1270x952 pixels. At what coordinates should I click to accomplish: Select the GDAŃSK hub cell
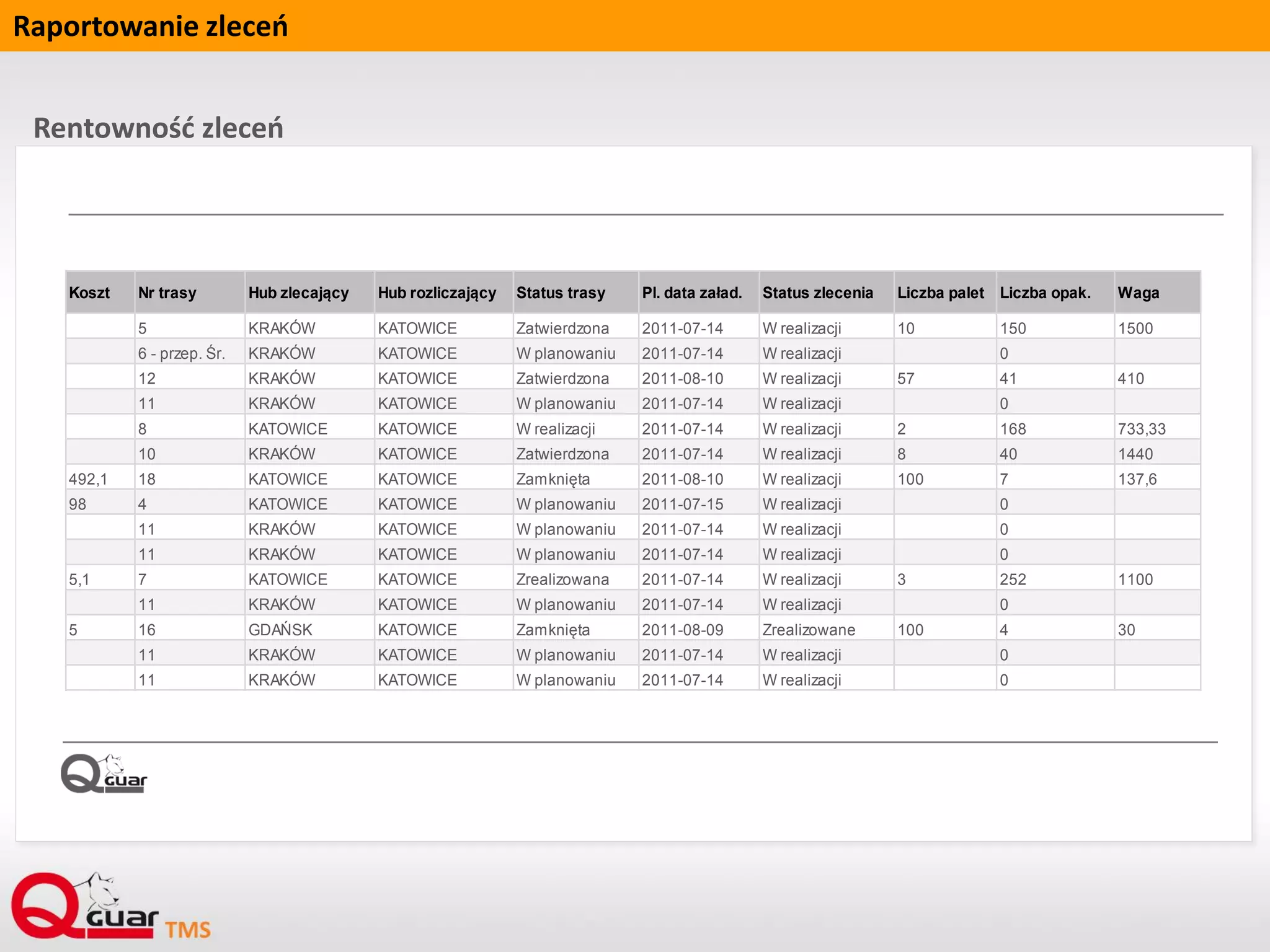(280, 630)
